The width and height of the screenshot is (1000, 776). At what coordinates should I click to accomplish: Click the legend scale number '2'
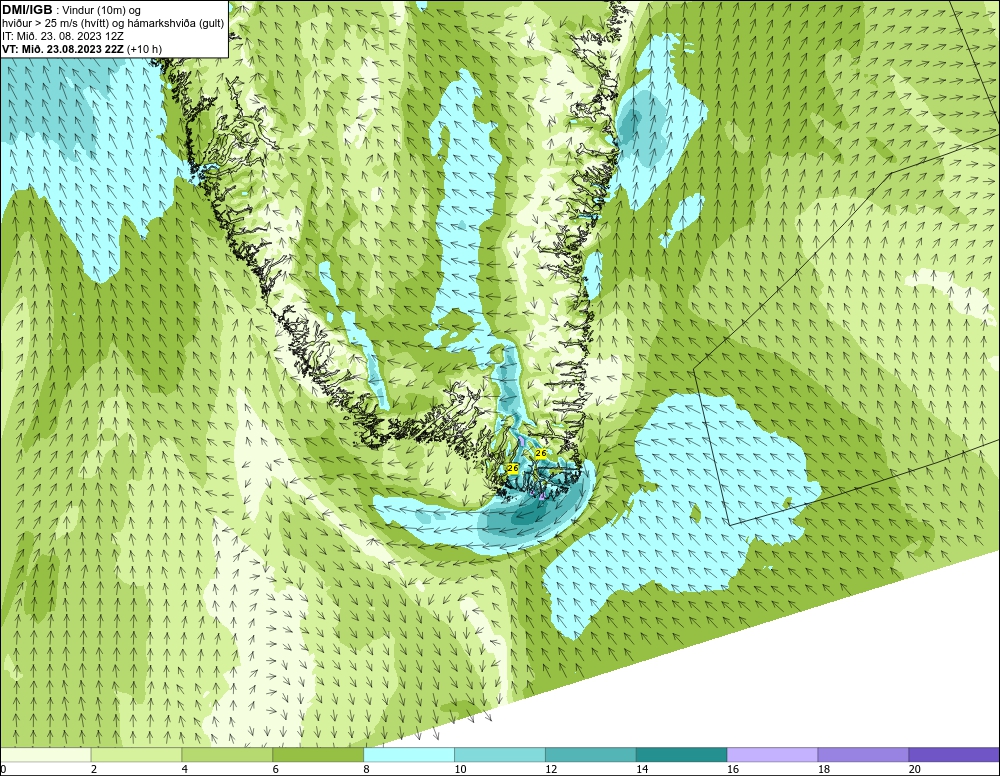click(94, 770)
